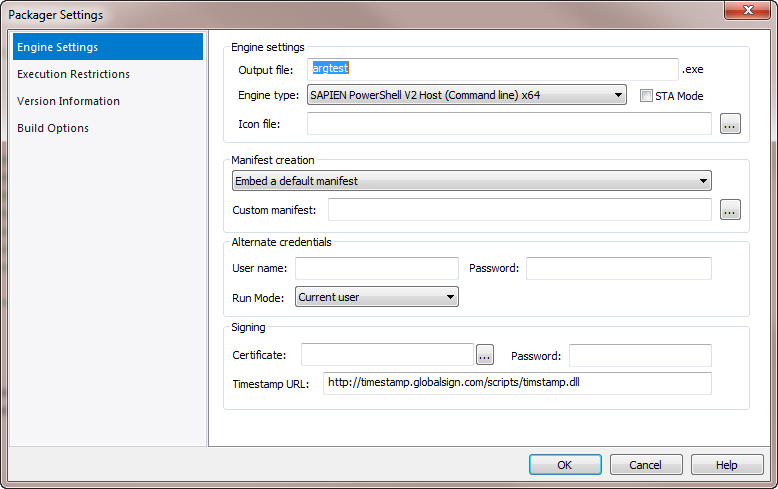Image resolution: width=778 pixels, height=489 pixels.
Task: Select the Engine Settings page
Action: 108,47
